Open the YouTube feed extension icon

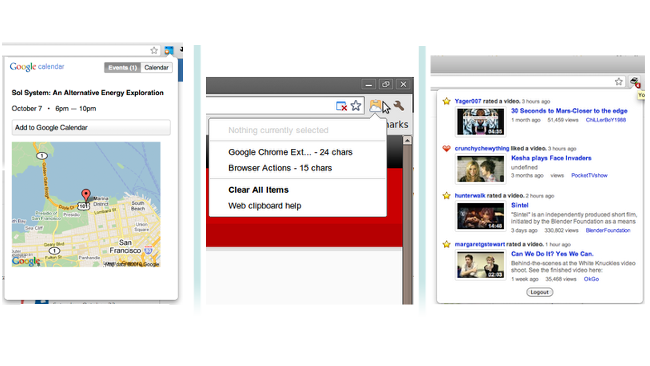(635, 82)
